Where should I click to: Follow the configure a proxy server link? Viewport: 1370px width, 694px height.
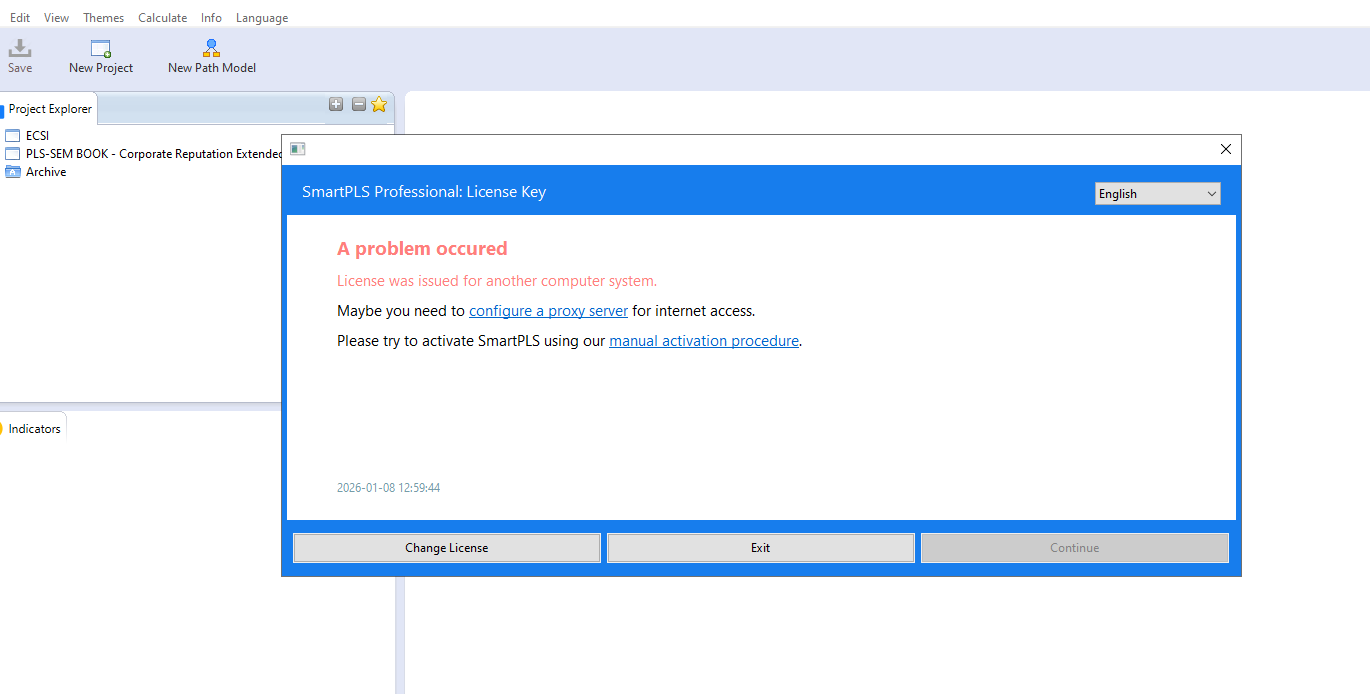pyautogui.click(x=548, y=311)
